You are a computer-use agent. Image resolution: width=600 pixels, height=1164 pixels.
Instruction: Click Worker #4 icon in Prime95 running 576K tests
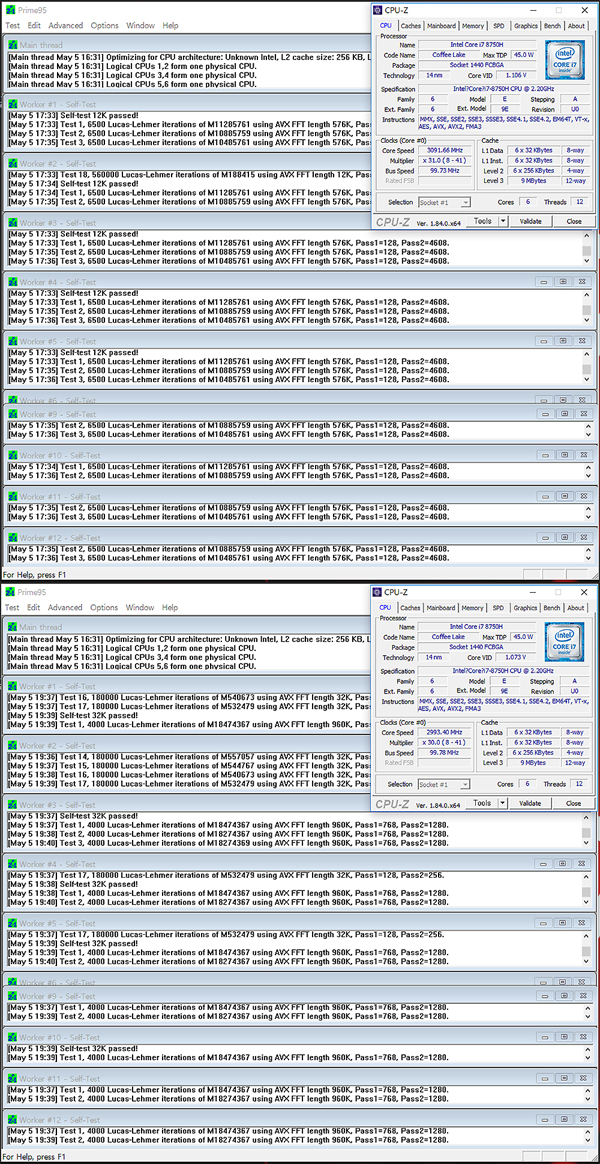tap(12, 282)
